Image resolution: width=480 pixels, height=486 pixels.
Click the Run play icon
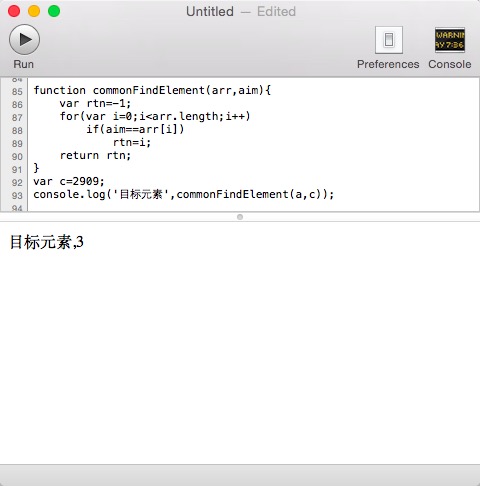pos(24,40)
